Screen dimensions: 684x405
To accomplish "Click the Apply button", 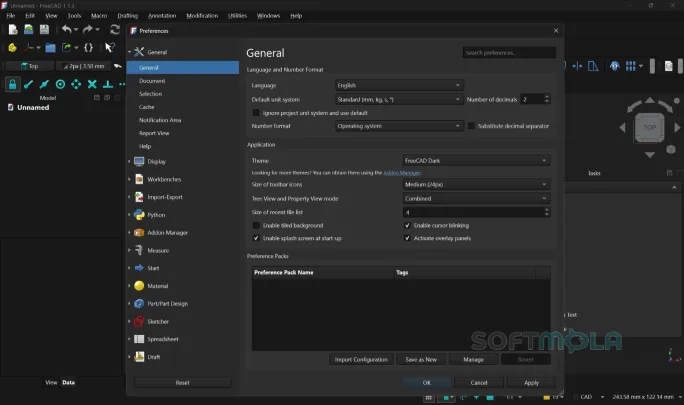I will 531,383.
